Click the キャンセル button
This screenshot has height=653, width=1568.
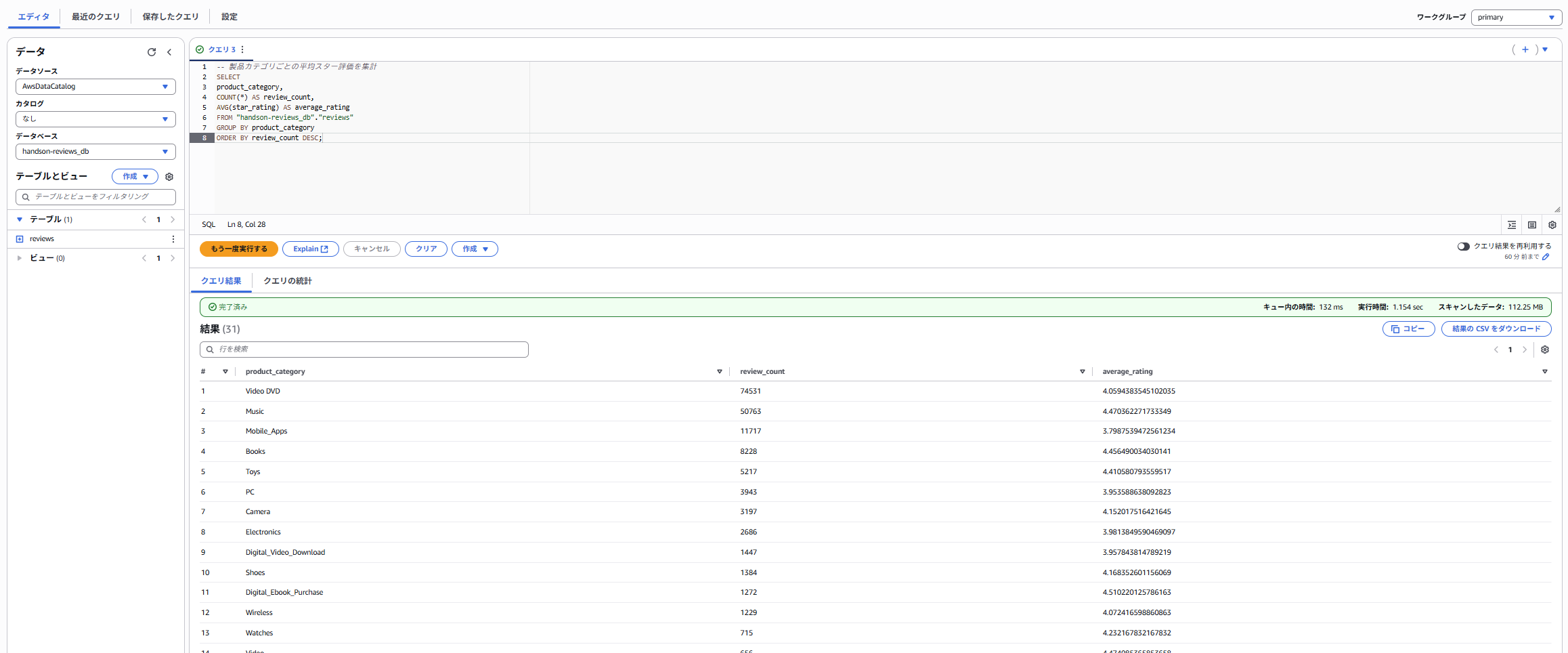coord(372,249)
